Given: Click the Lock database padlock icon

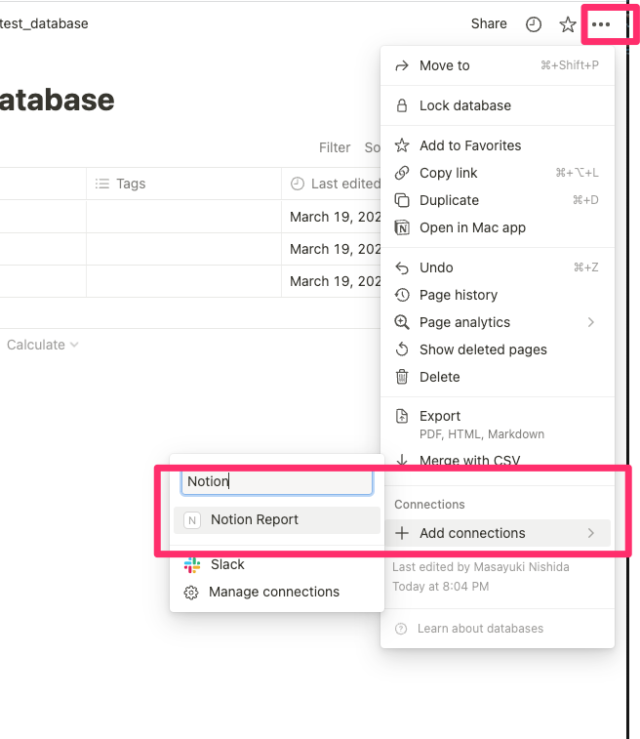Looking at the screenshot, I should (402, 106).
